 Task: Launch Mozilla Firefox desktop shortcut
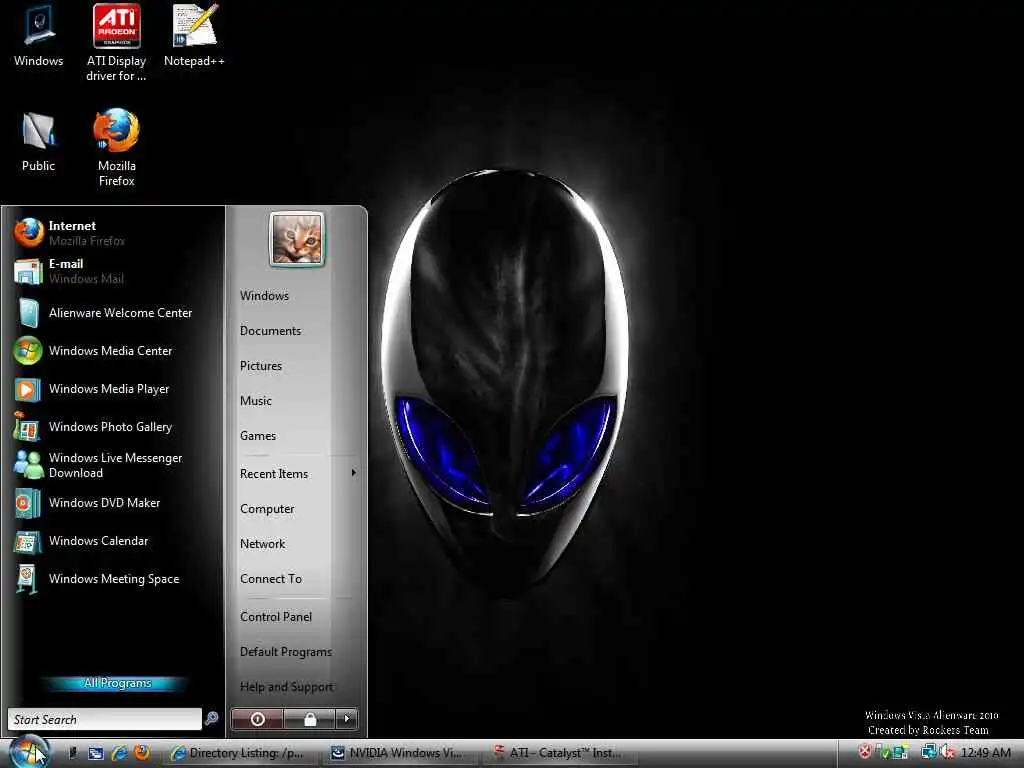(116, 149)
